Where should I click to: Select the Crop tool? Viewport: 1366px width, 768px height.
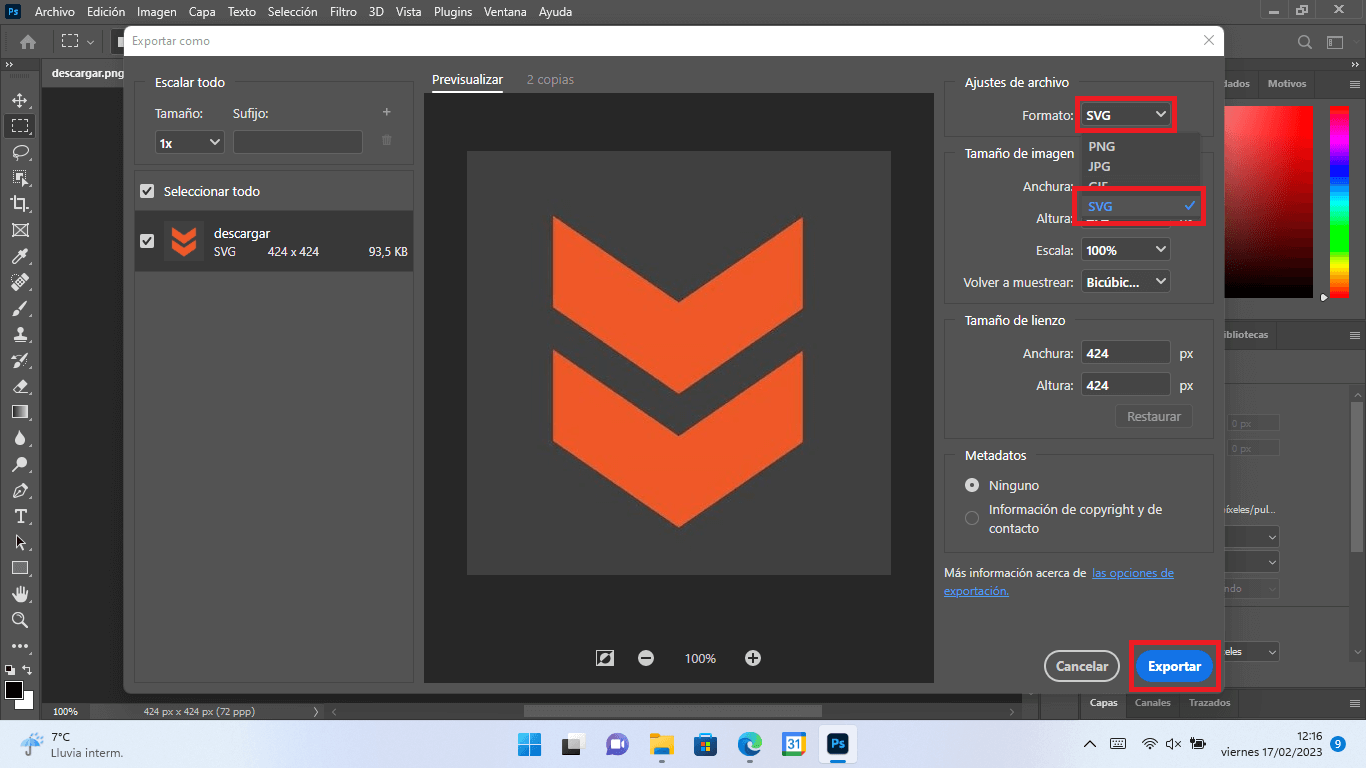pos(19,204)
